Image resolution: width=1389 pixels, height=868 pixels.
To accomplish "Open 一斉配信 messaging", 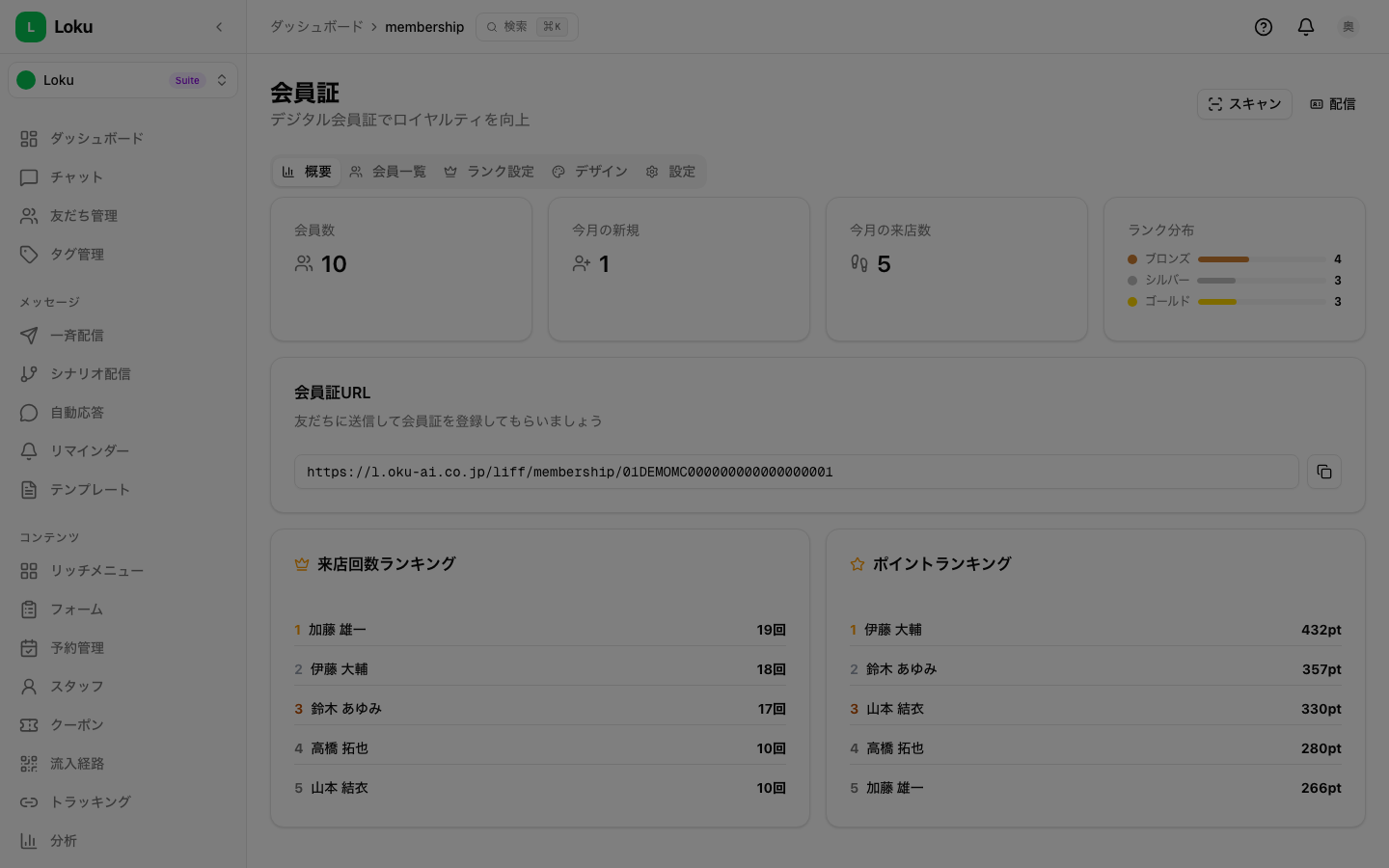I will [x=123, y=336].
